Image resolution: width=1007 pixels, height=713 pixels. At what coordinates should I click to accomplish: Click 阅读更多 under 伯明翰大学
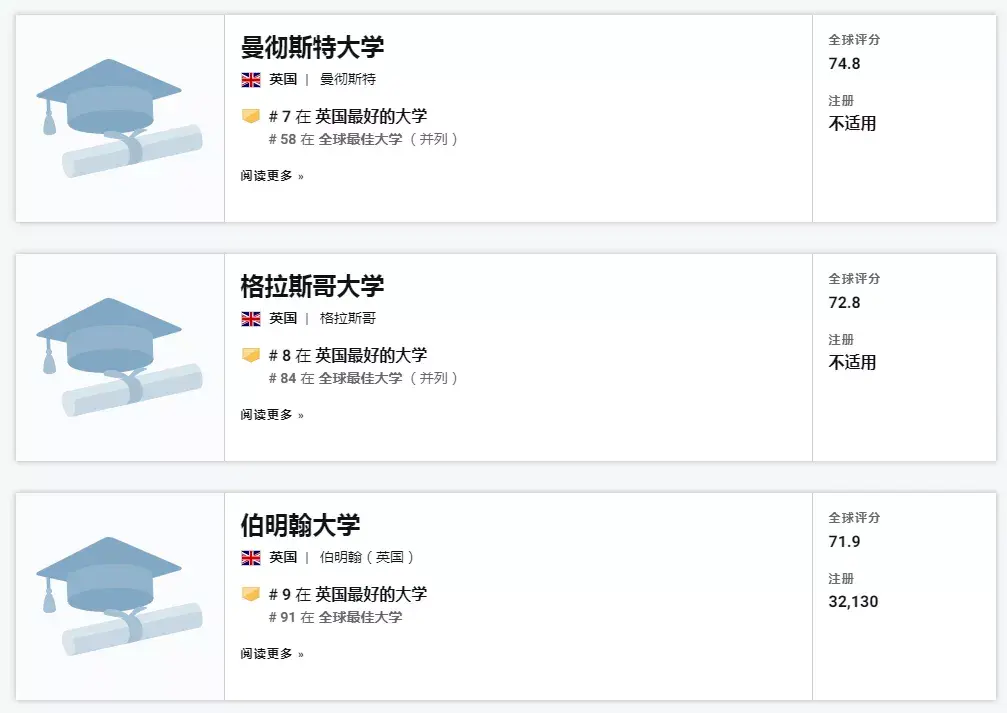pos(272,654)
